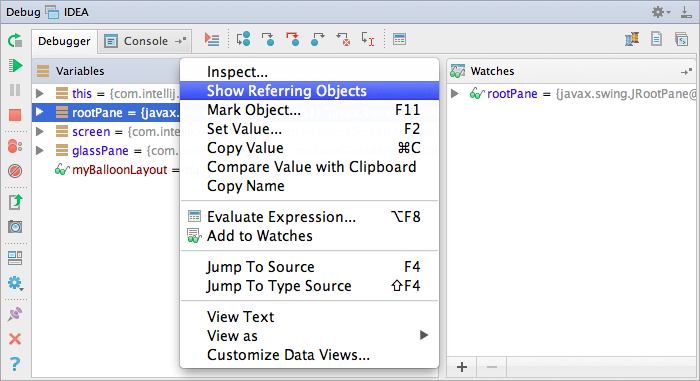This screenshot has width=700, height=381.
Task: Click Show Execution Point icon
Action: click(x=212, y=40)
